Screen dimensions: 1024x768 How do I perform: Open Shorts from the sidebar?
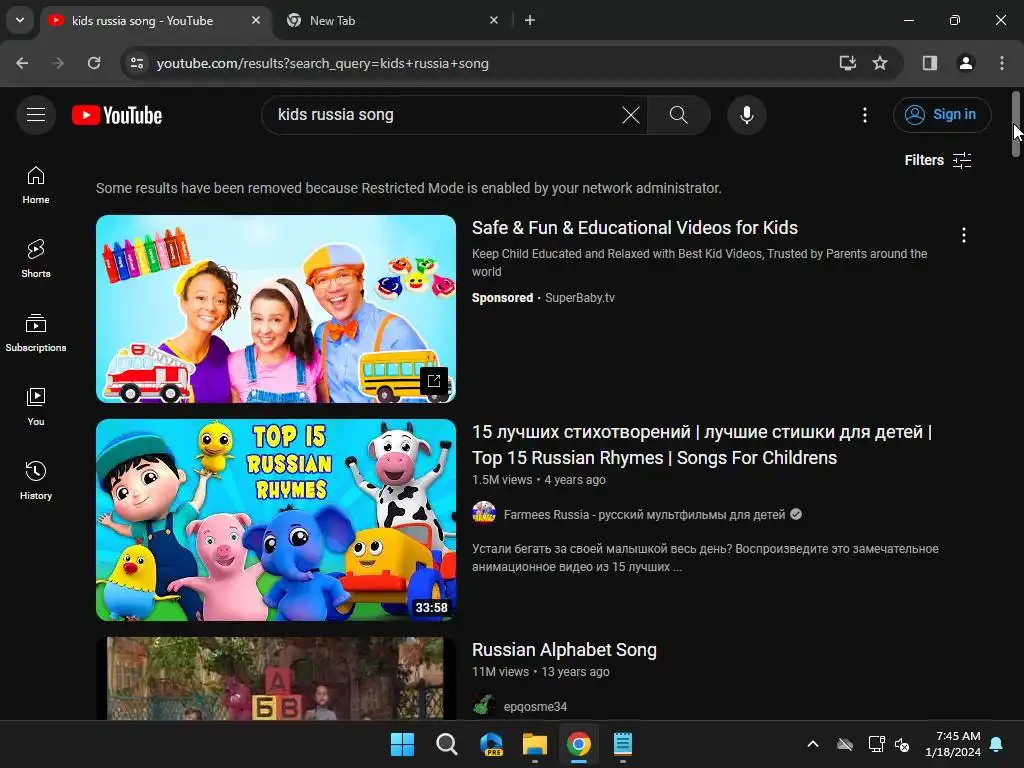pos(36,259)
